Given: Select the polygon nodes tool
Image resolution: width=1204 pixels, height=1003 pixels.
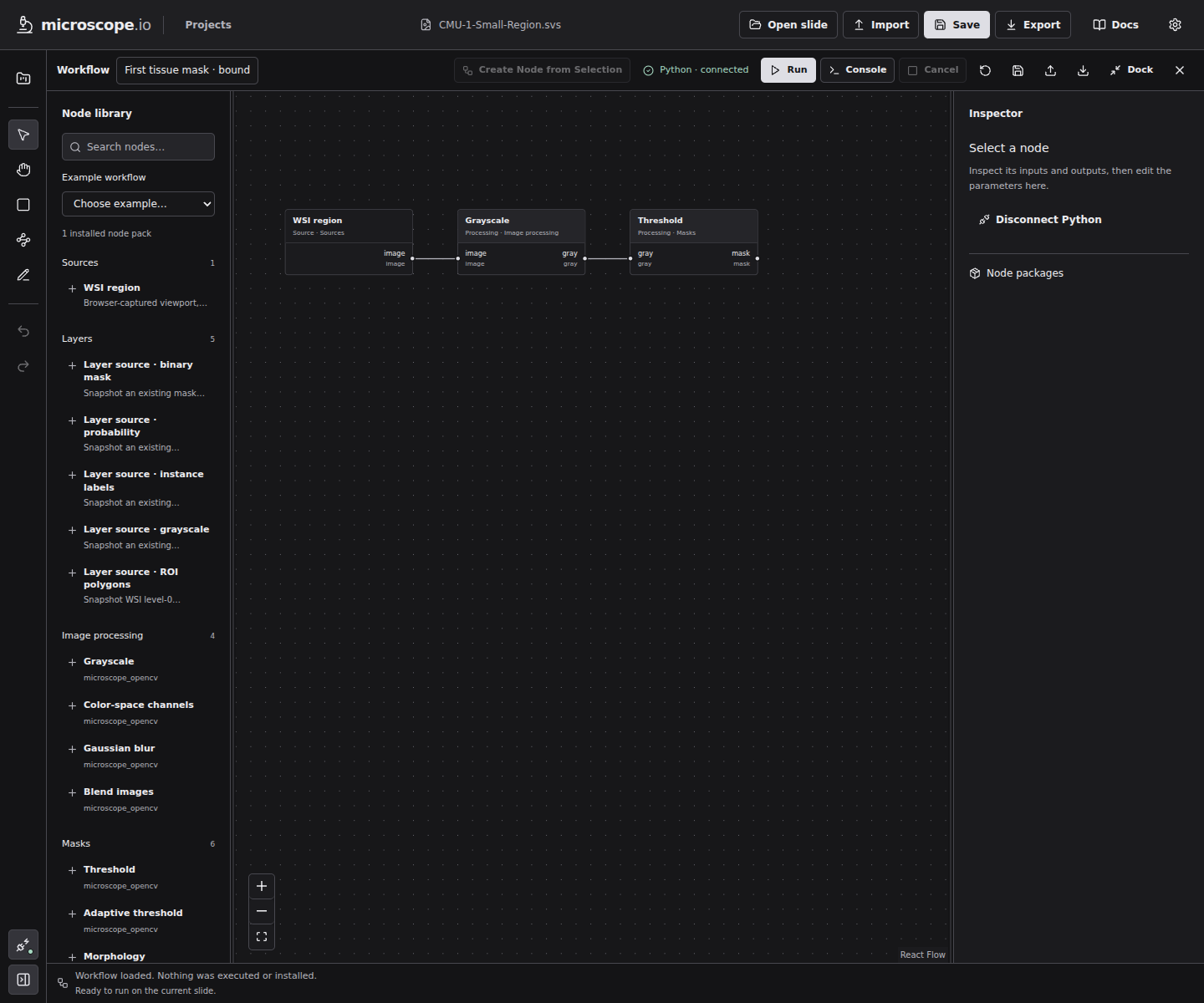Looking at the screenshot, I should coord(23,240).
